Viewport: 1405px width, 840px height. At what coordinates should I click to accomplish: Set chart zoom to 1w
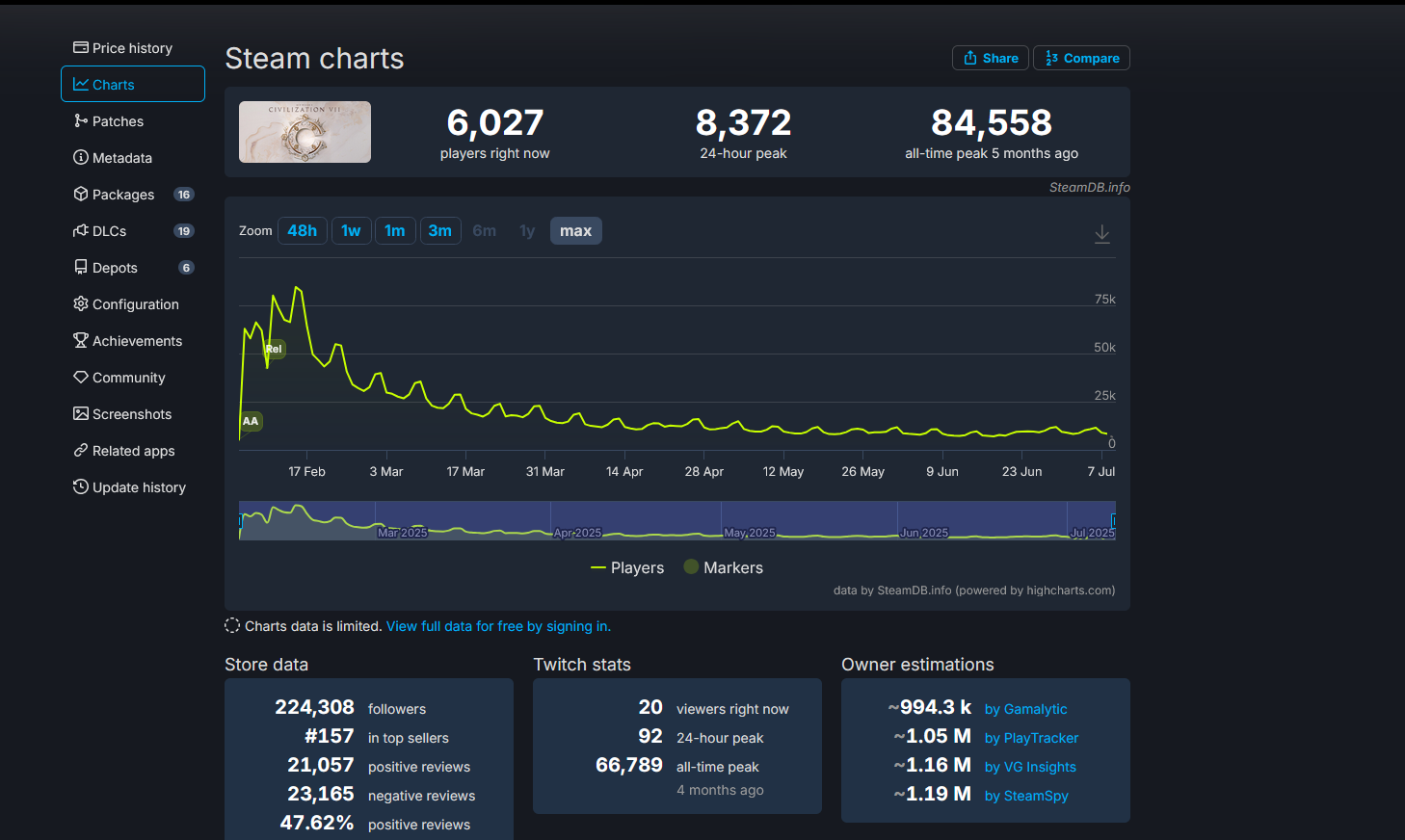[352, 231]
